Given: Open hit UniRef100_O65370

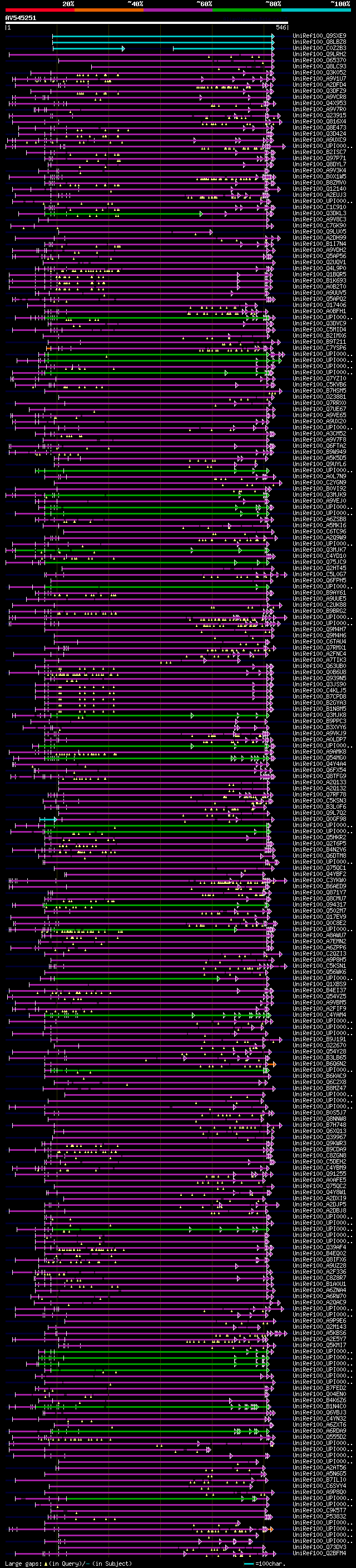Looking at the screenshot, I should pyautogui.click(x=319, y=60).
